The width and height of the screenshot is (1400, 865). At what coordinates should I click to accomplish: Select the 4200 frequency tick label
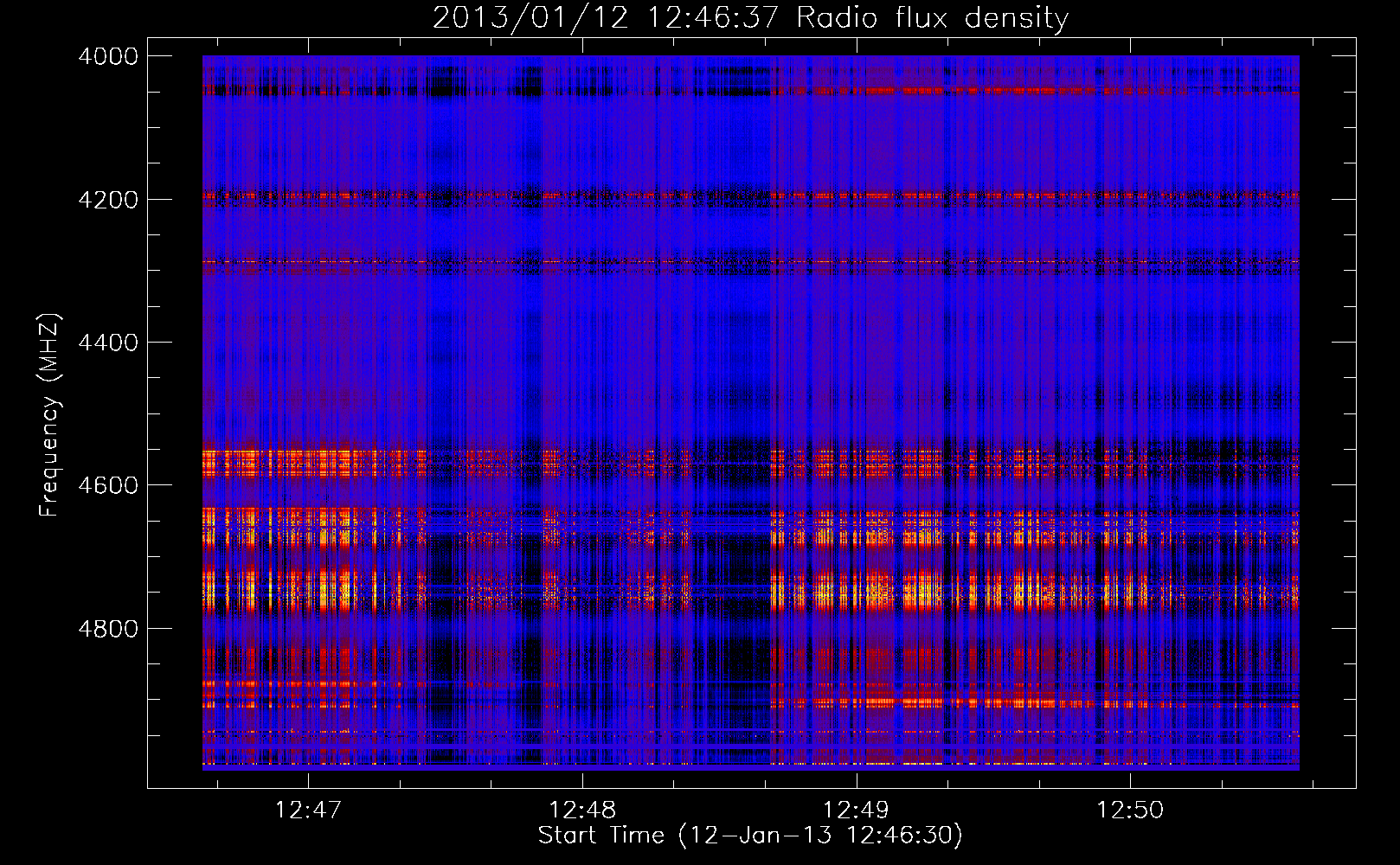[108, 200]
